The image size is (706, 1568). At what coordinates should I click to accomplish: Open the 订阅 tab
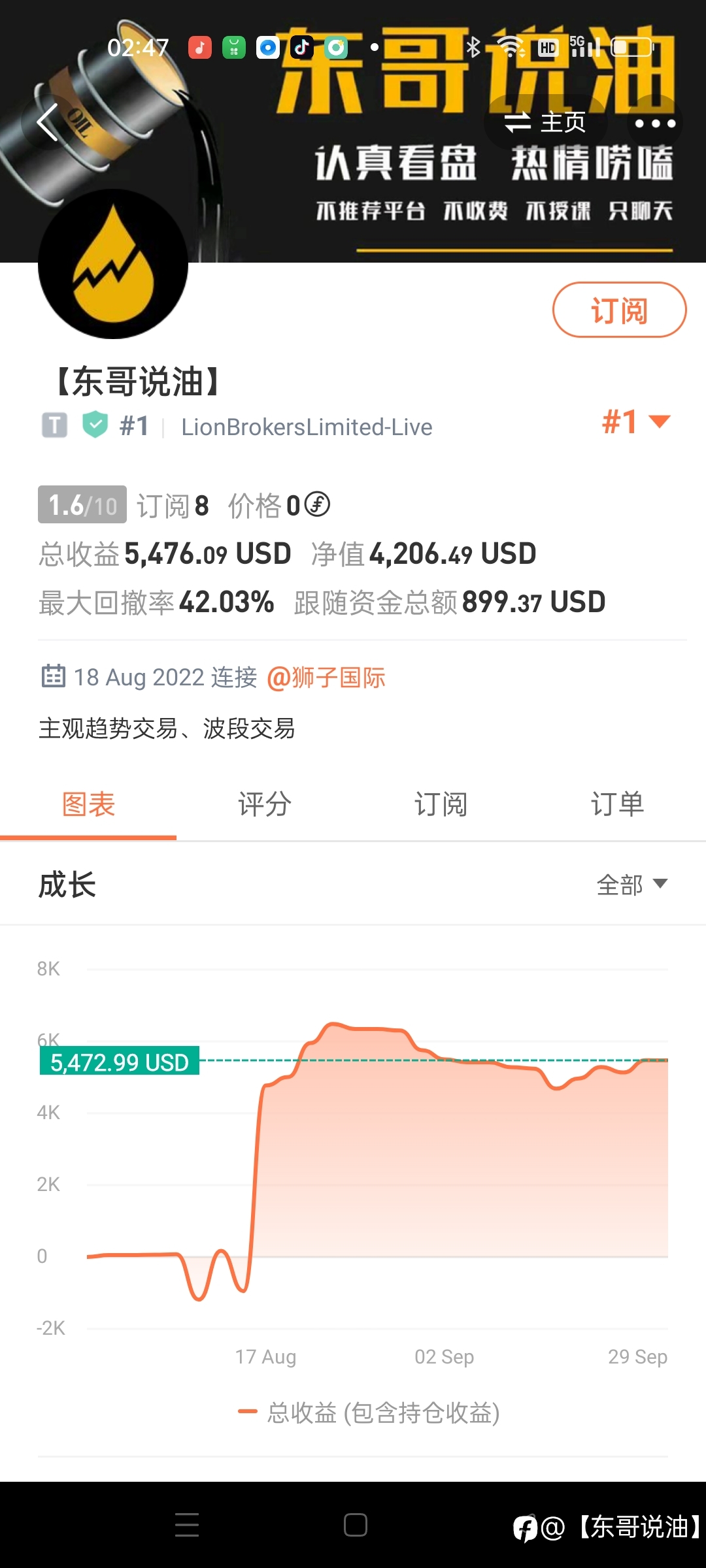441,804
